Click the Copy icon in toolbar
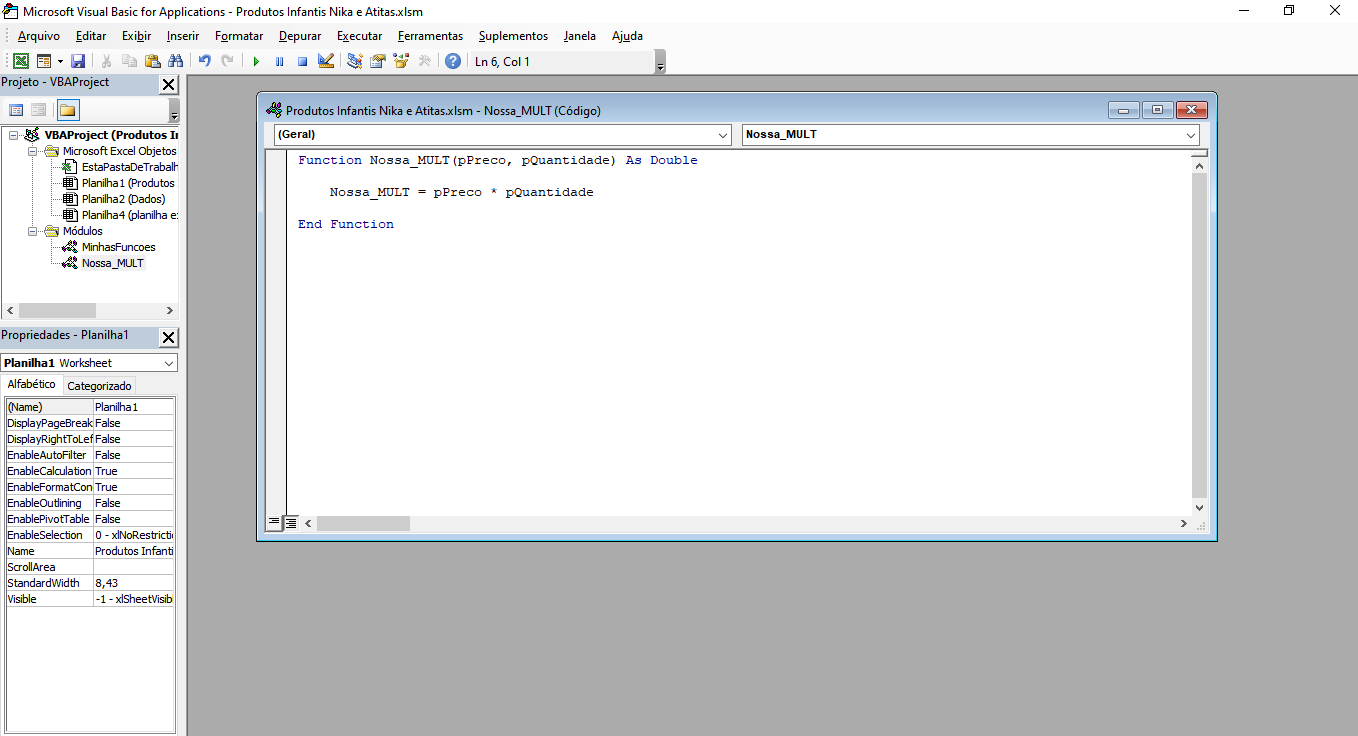Screen dimensions: 1358x736 130,61
